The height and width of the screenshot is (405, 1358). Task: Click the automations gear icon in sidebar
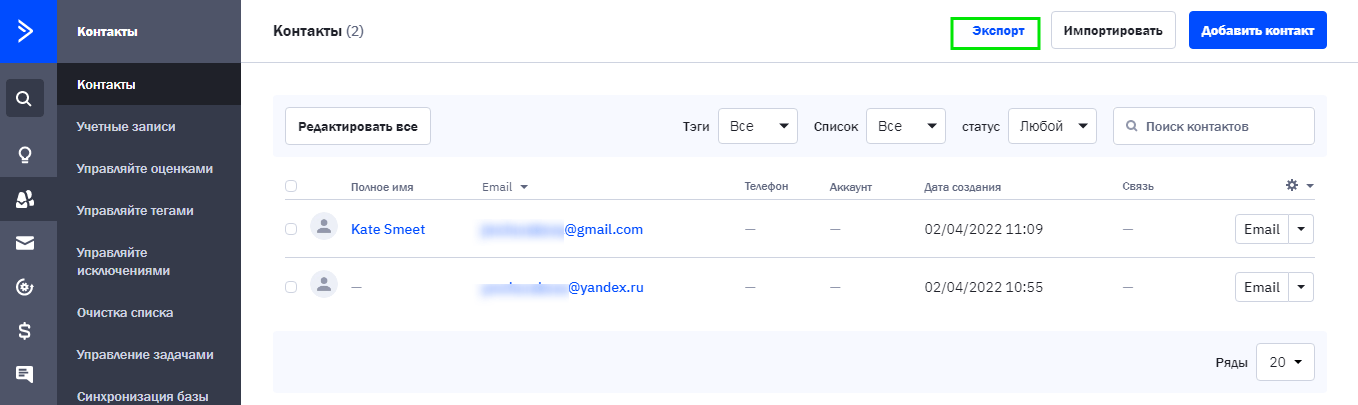[25, 287]
